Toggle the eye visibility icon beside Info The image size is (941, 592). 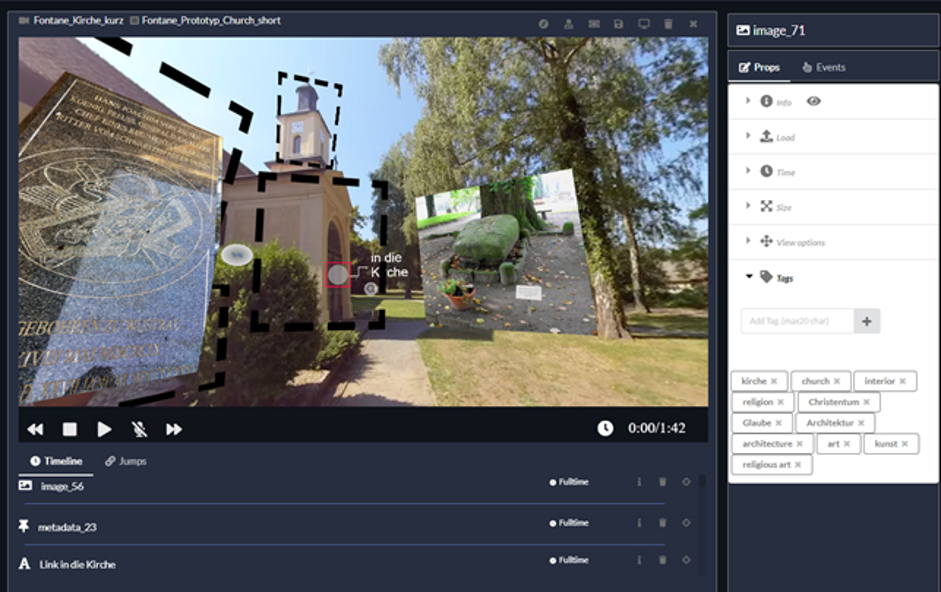click(814, 101)
